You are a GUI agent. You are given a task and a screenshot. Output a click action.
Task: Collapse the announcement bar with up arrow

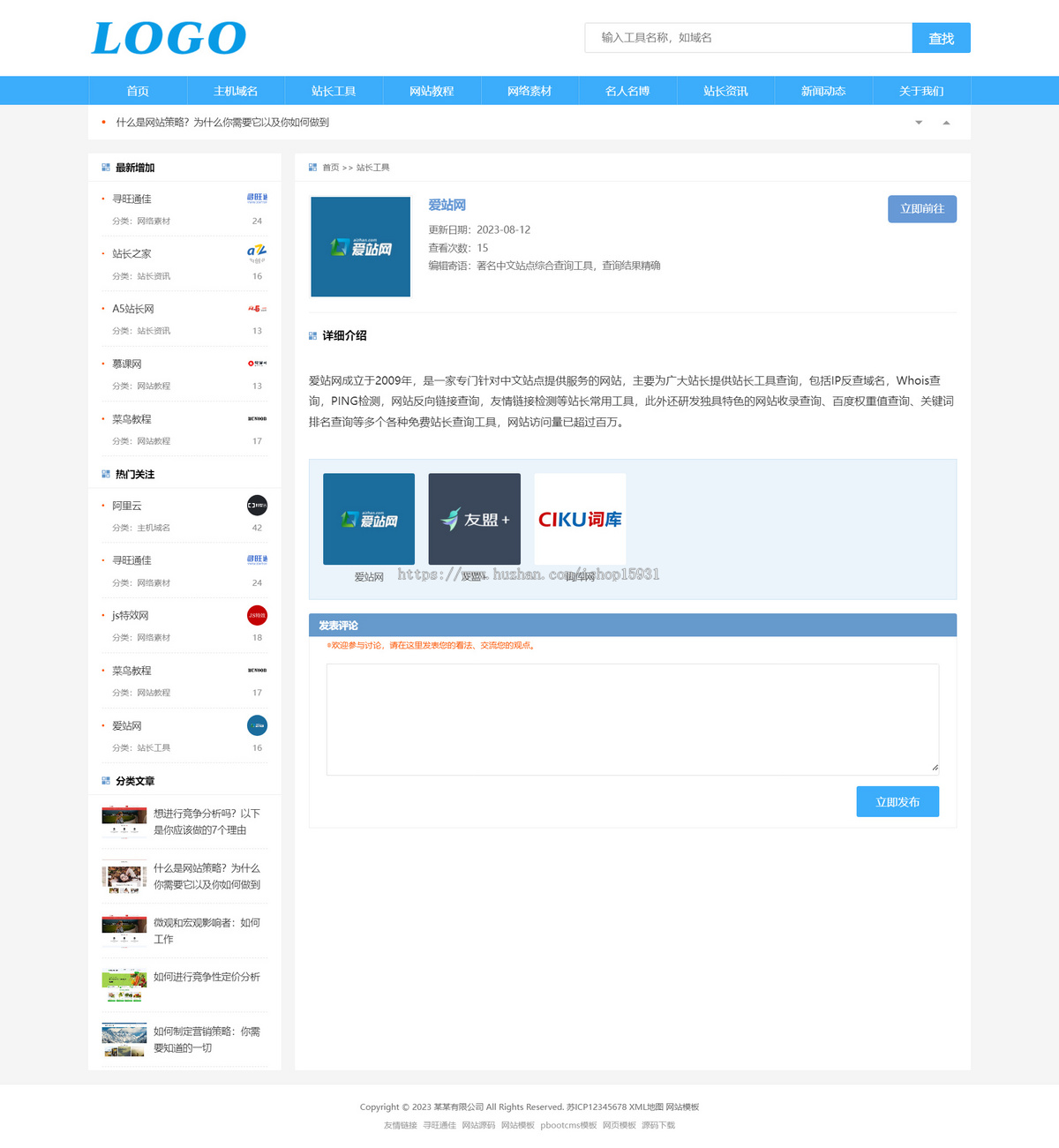pyautogui.click(x=945, y=122)
